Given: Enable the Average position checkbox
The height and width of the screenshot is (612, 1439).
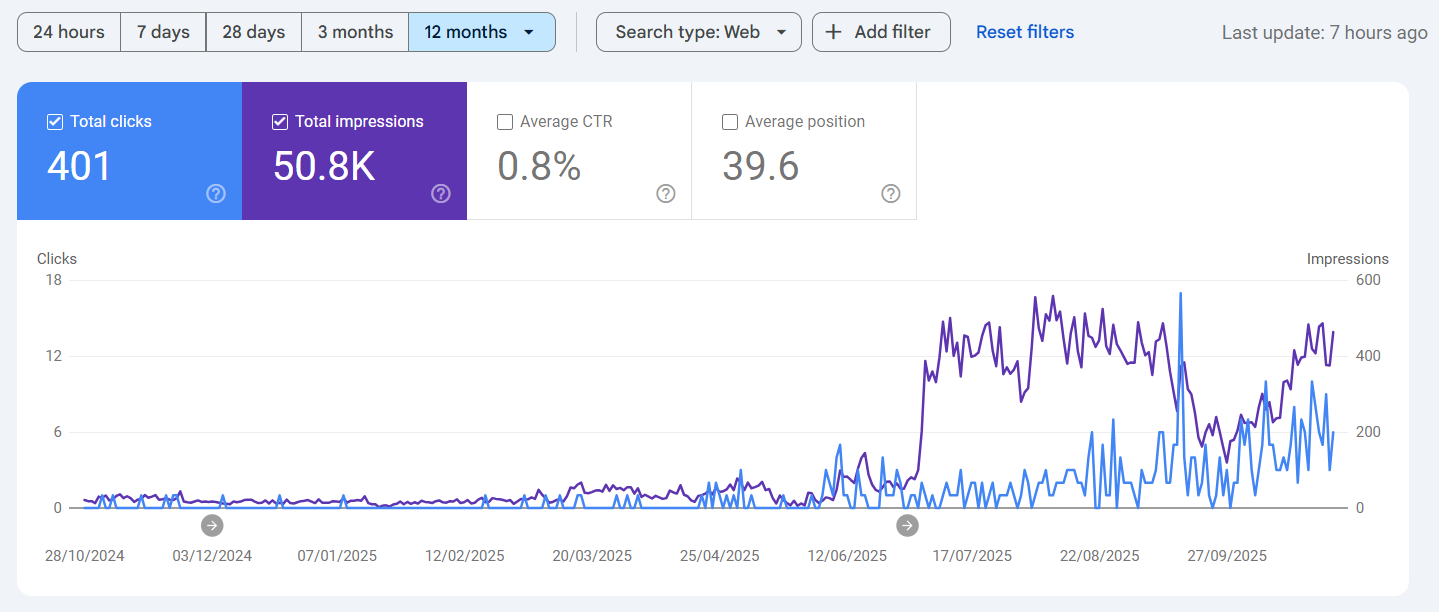Looking at the screenshot, I should pyautogui.click(x=729, y=121).
